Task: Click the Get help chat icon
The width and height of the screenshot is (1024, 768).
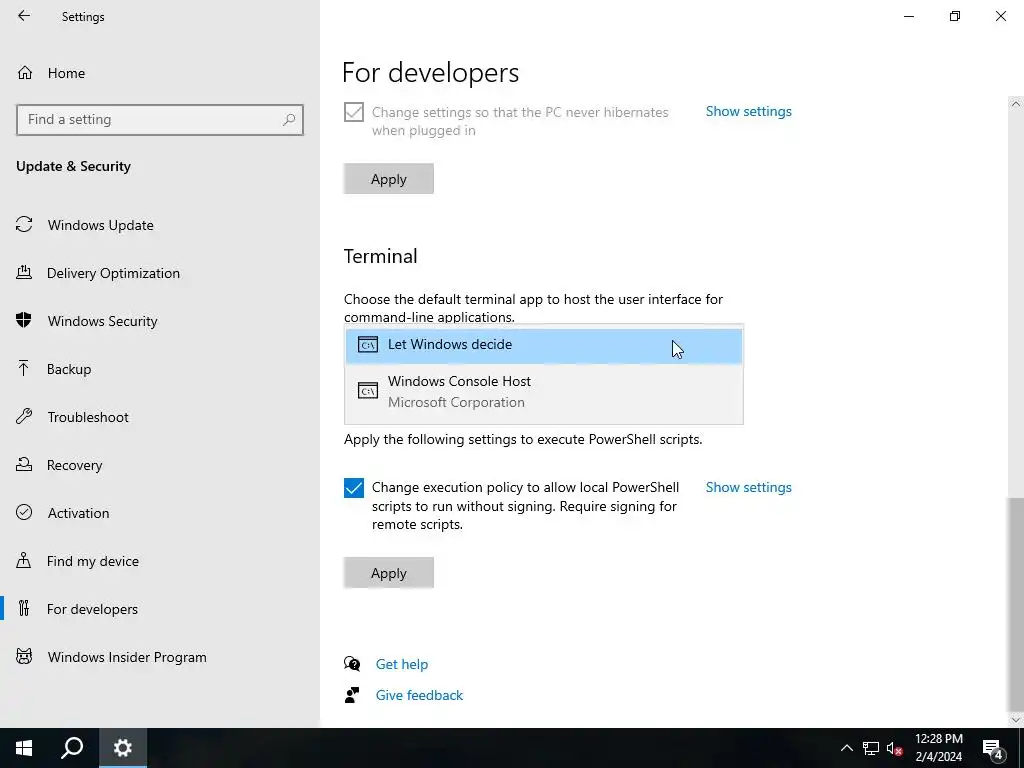Action: (x=352, y=664)
